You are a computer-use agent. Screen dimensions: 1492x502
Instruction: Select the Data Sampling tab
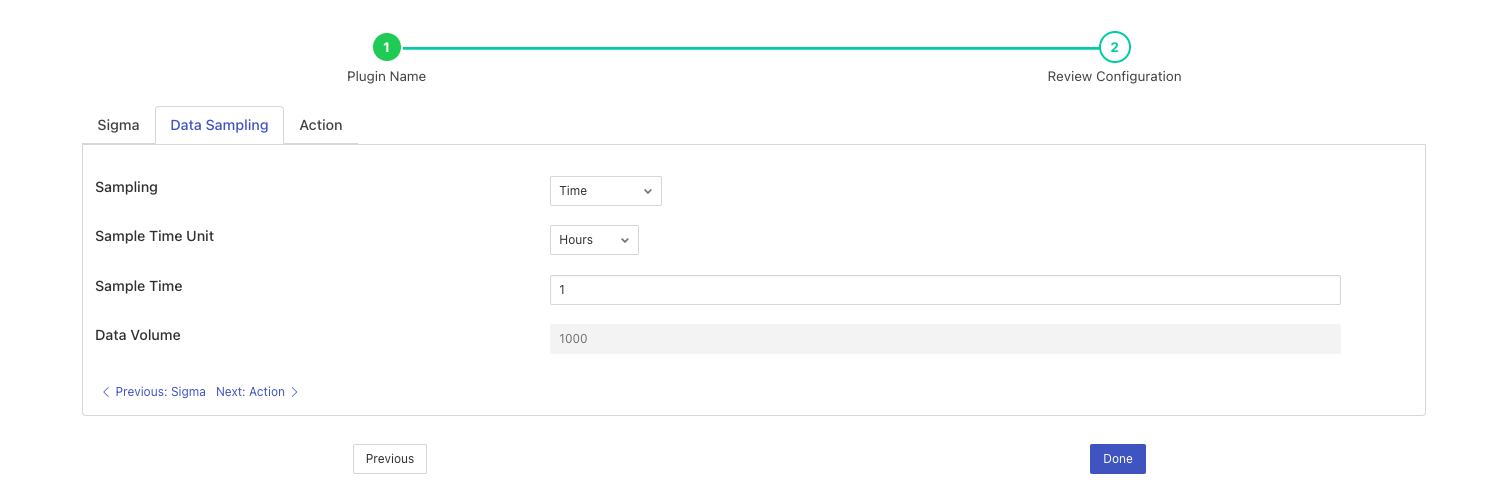point(219,125)
